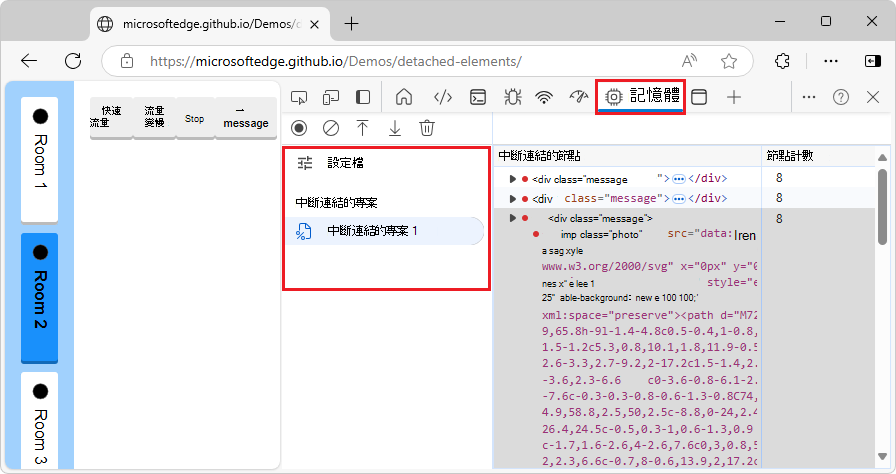Click ellipsis in first message div row
Image resolution: width=896 pixels, height=474 pixels.
pos(678,179)
